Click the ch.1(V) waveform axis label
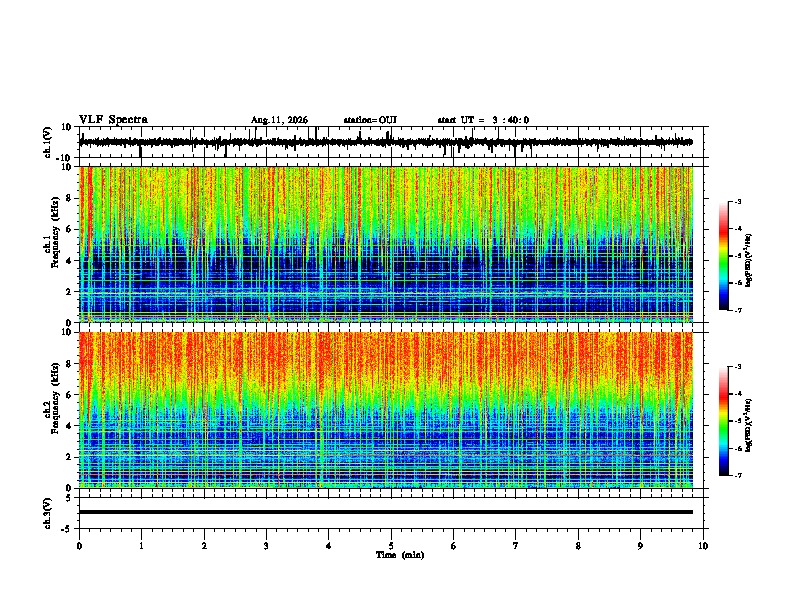The height and width of the screenshot is (612, 792). [x=48, y=142]
